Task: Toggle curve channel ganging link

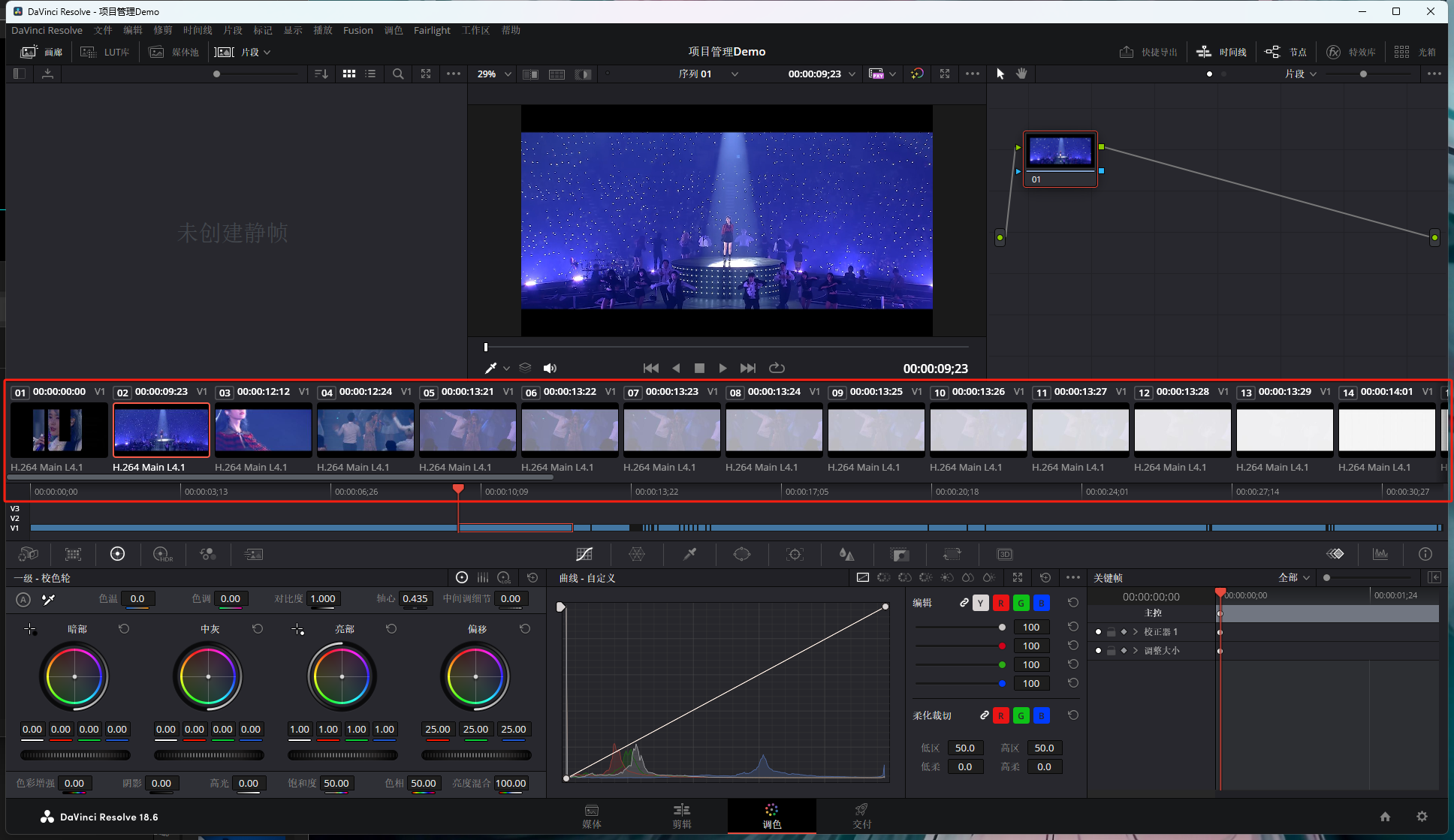Action: 964,603
